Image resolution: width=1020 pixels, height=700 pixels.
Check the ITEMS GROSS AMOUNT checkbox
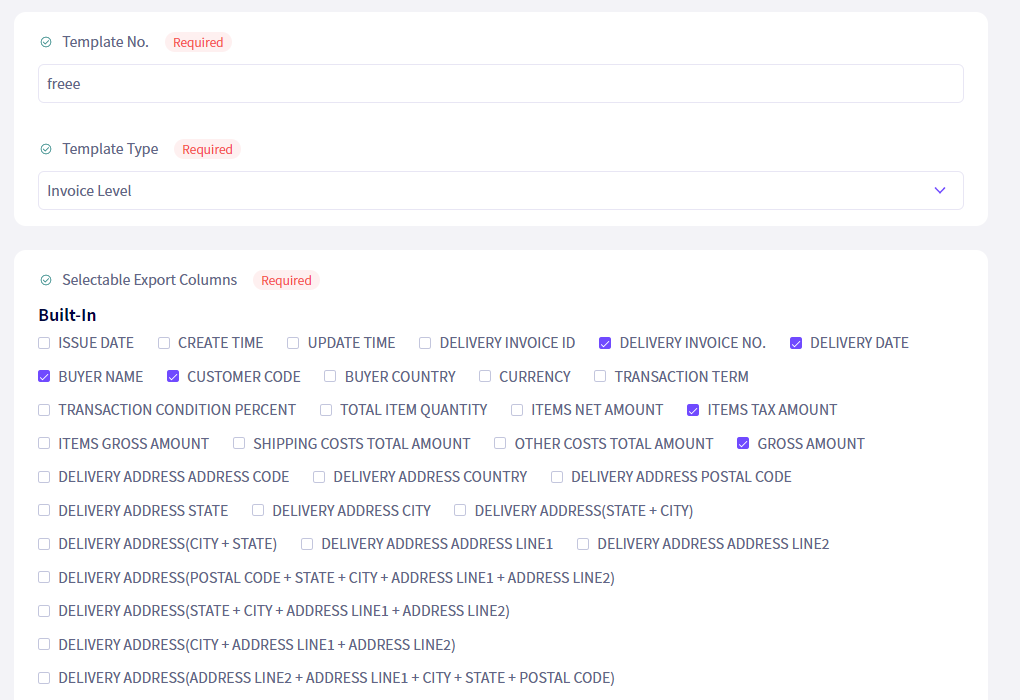pyautogui.click(x=44, y=443)
